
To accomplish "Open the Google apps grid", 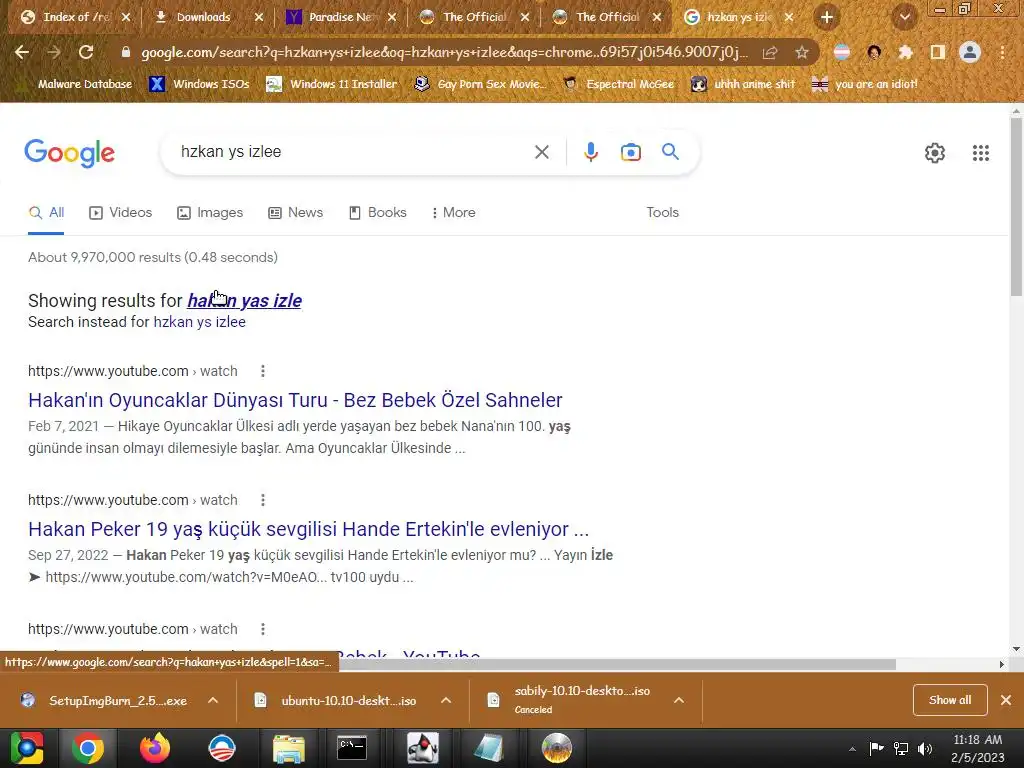I will [980, 153].
